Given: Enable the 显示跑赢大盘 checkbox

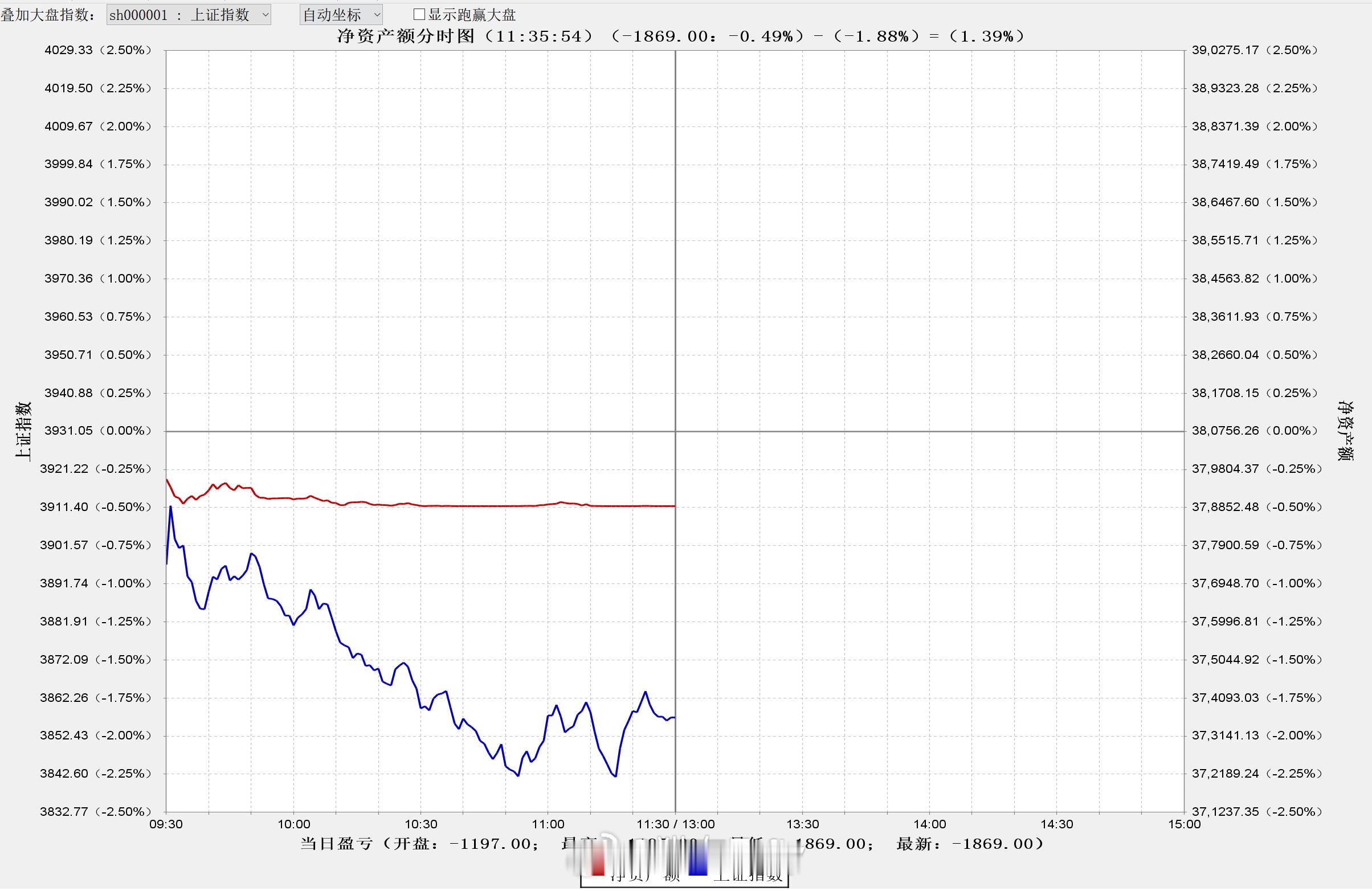Looking at the screenshot, I should point(420,14).
